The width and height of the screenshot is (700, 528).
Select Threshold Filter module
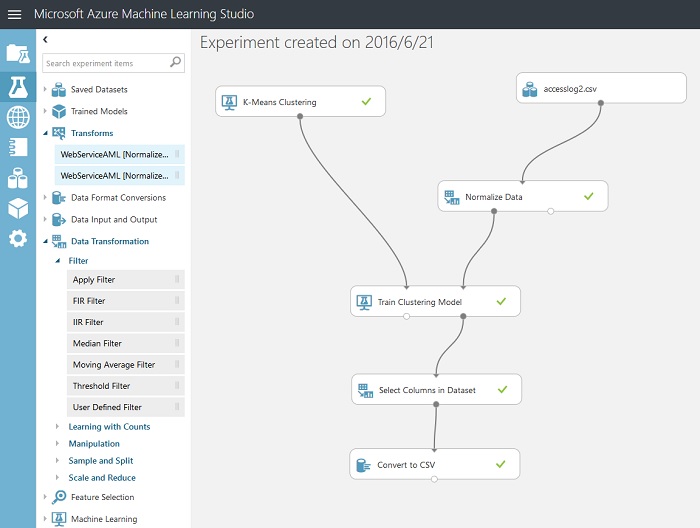tap(125, 386)
